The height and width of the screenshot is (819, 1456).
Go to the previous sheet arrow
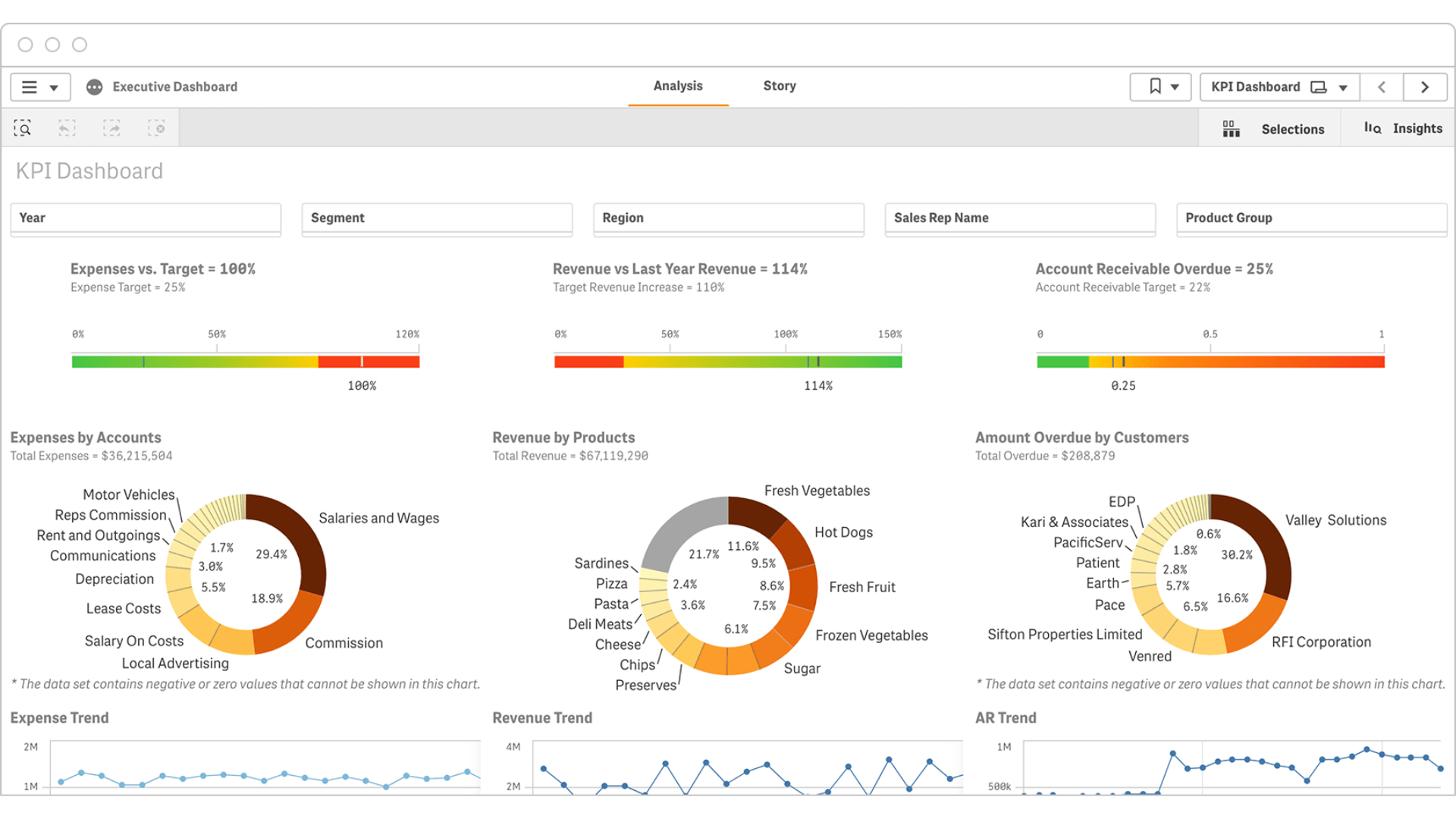1381,87
